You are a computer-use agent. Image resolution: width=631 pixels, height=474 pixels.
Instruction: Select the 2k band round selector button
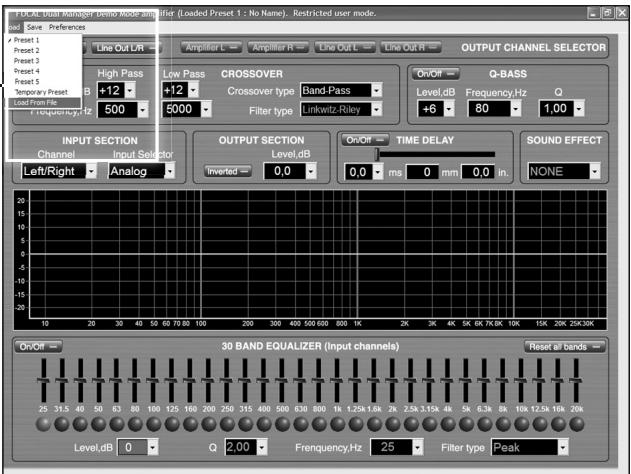click(x=393, y=424)
